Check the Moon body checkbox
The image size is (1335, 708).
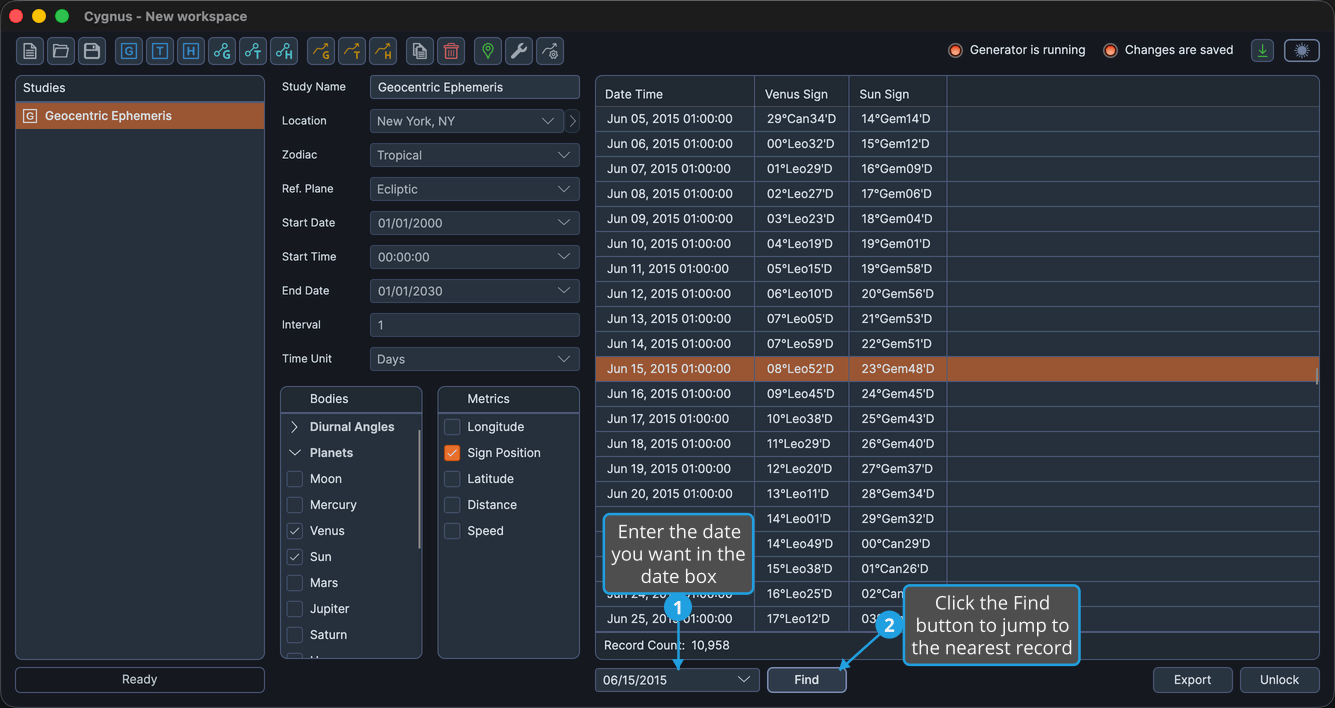(295, 479)
